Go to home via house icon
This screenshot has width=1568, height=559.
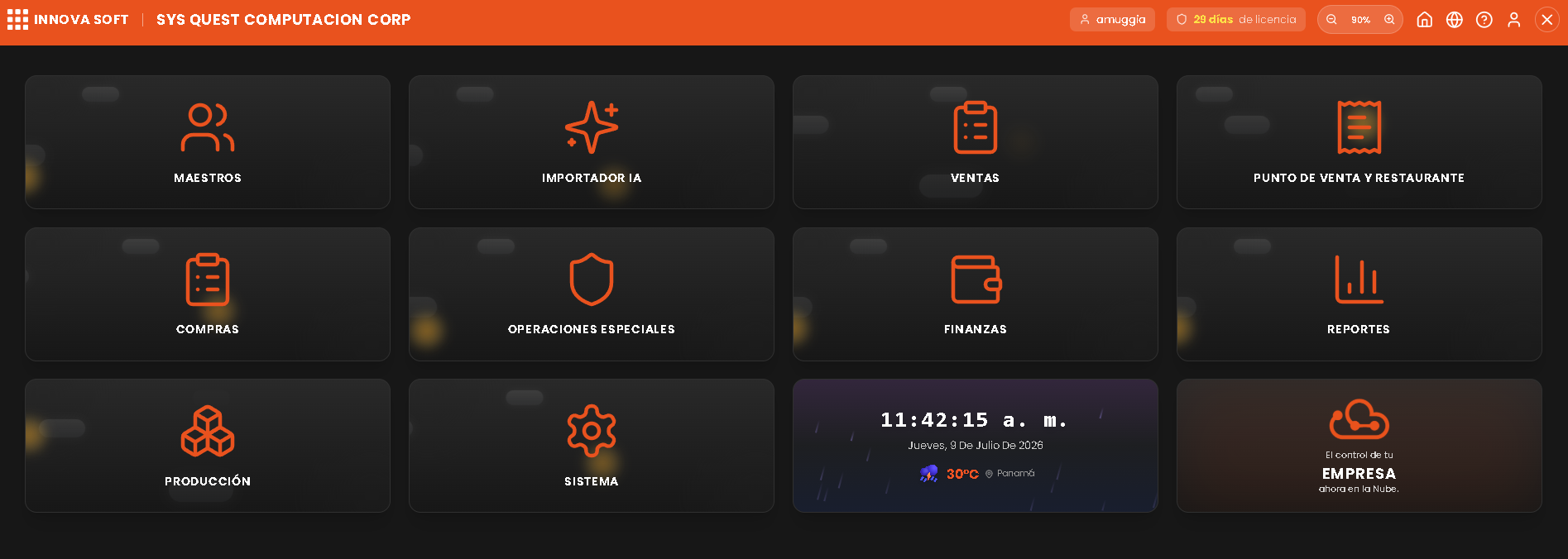[1424, 19]
